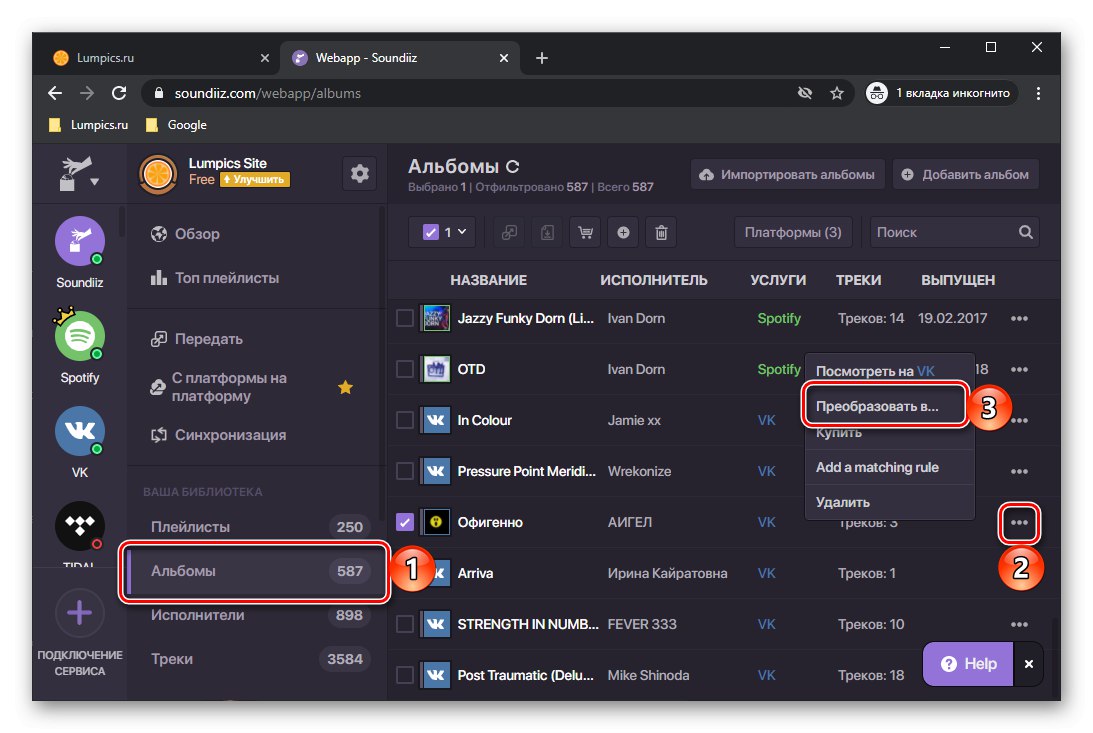Image resolution: width=1093 pixels, height=733 pixels.
Task: Uncheck the Офигенно album checkbox
Action: click(x=405, y=522)
